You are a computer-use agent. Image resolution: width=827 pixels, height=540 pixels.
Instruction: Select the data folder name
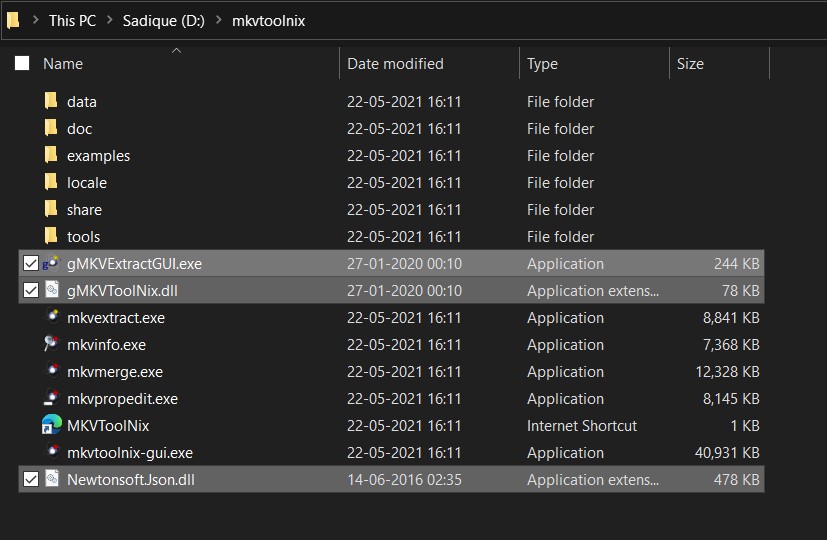pos(82,102)
